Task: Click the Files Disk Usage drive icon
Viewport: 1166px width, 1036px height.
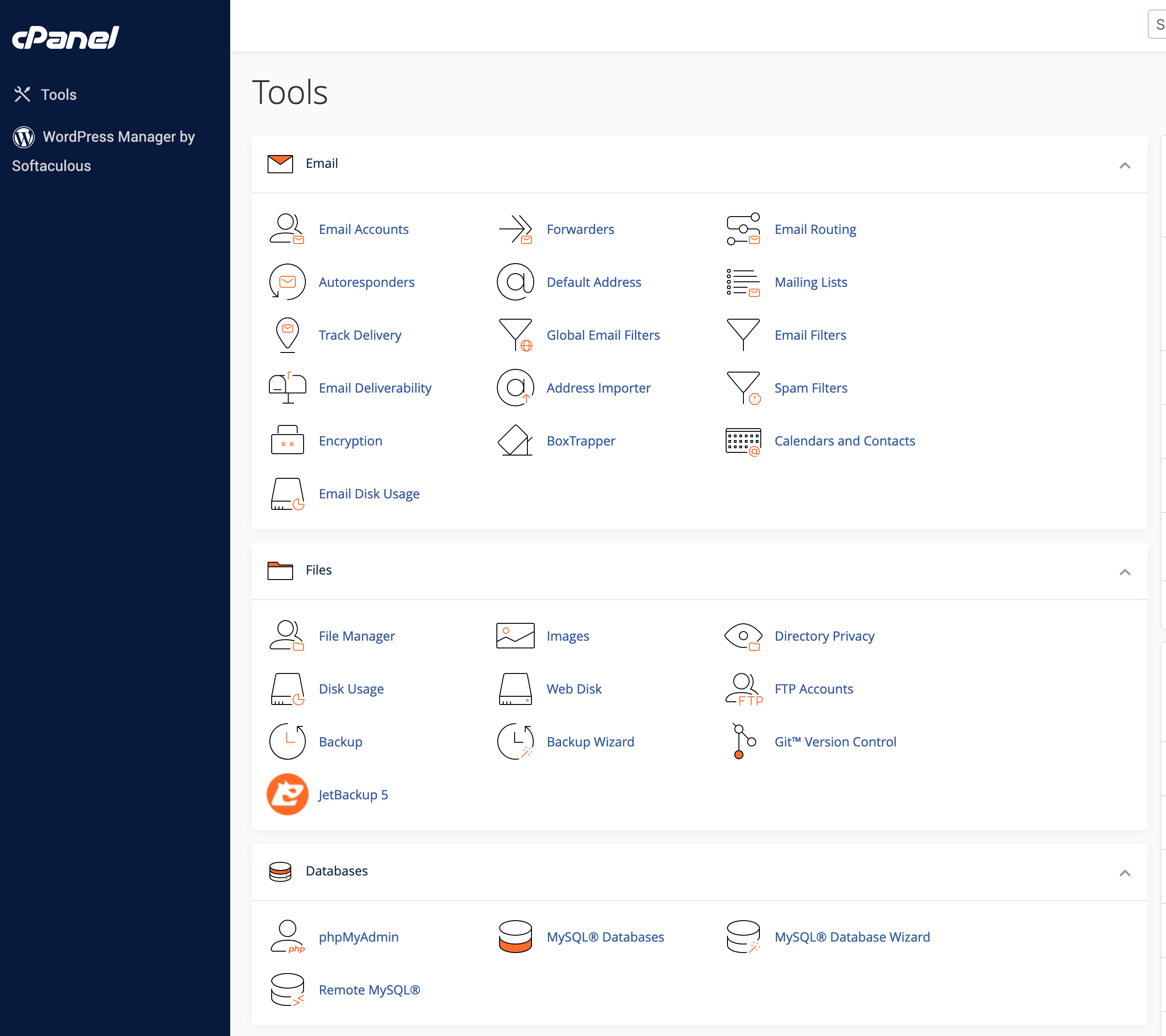Action: pyautogui.click(x=287, y=689)
